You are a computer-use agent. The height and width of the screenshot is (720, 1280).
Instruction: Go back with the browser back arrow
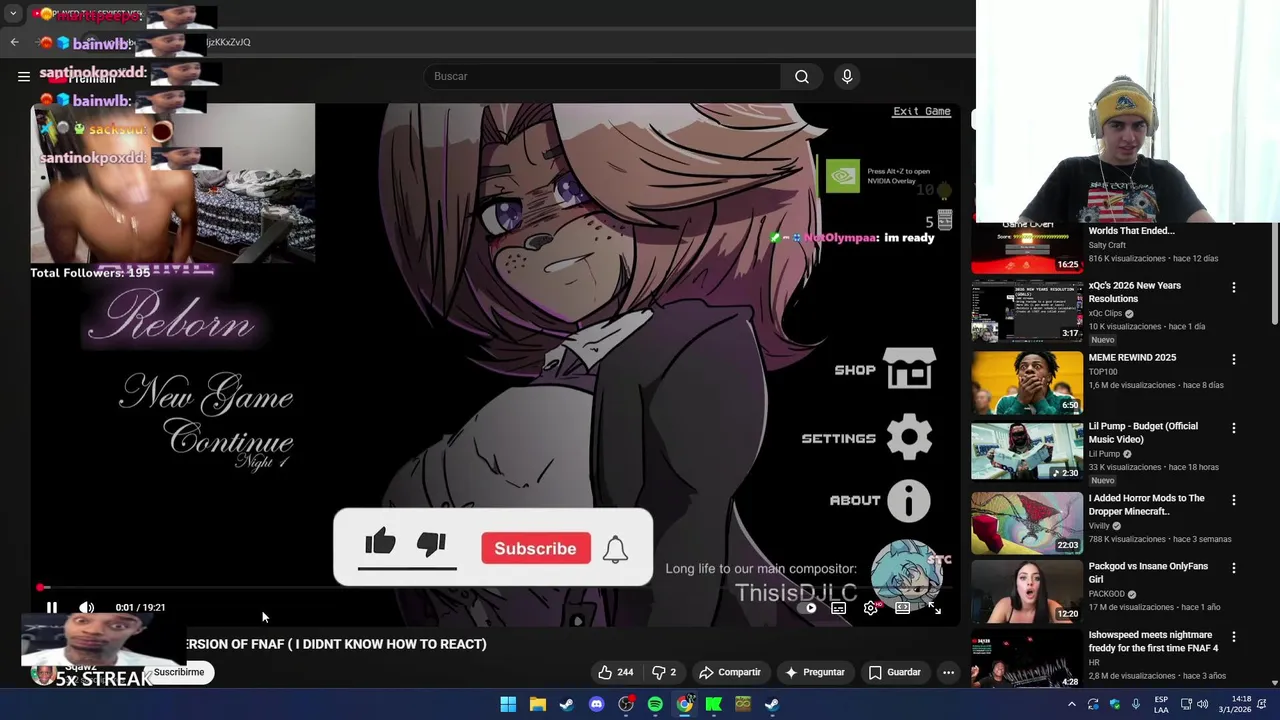14,42
